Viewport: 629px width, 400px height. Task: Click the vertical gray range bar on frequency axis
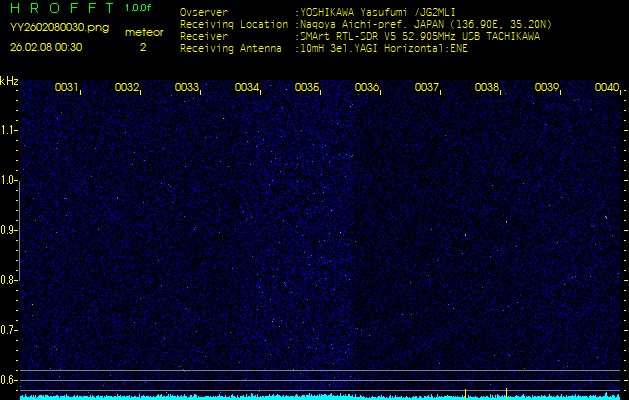point(19,230)
